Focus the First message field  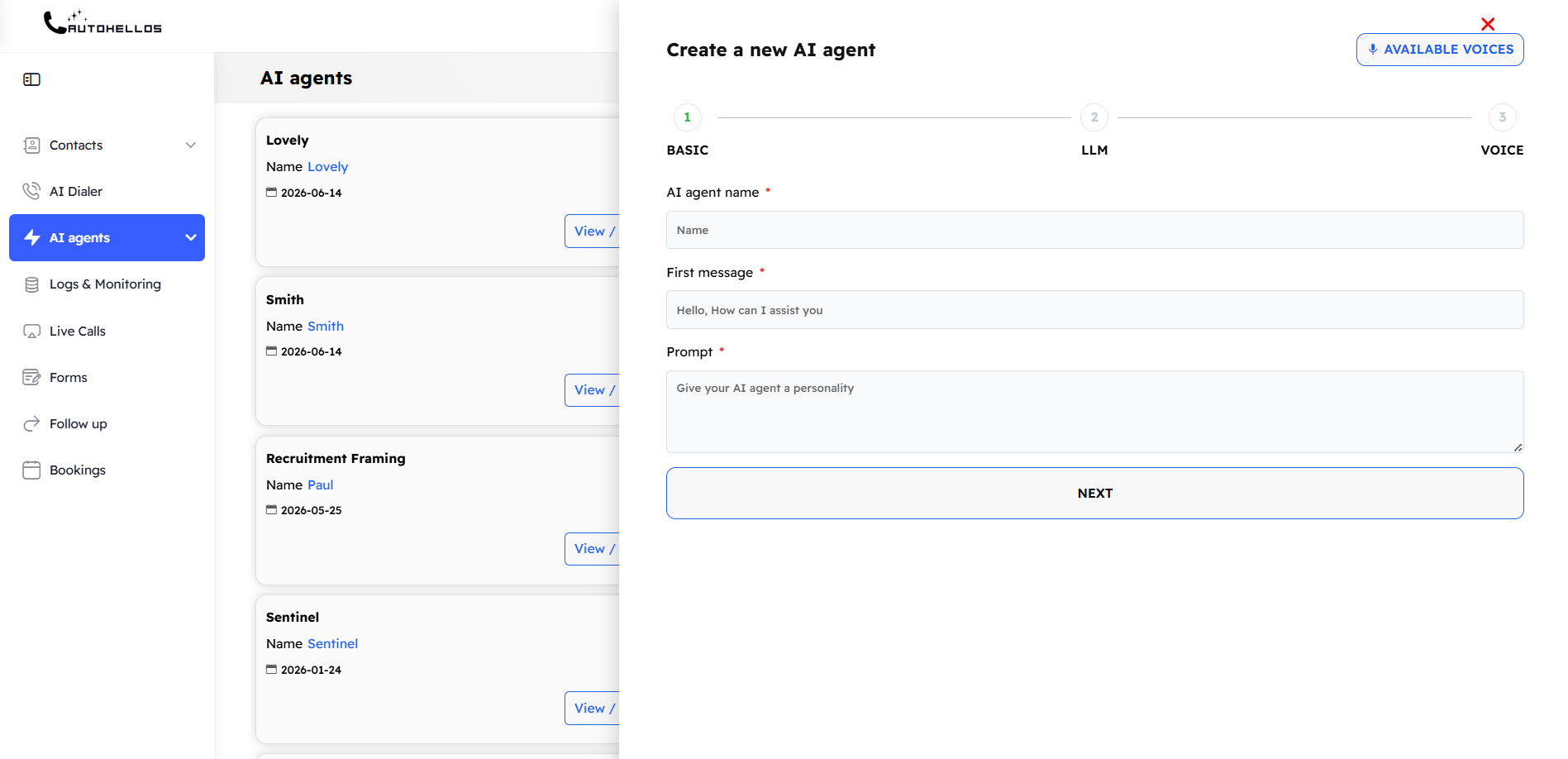click(1095, 310)
